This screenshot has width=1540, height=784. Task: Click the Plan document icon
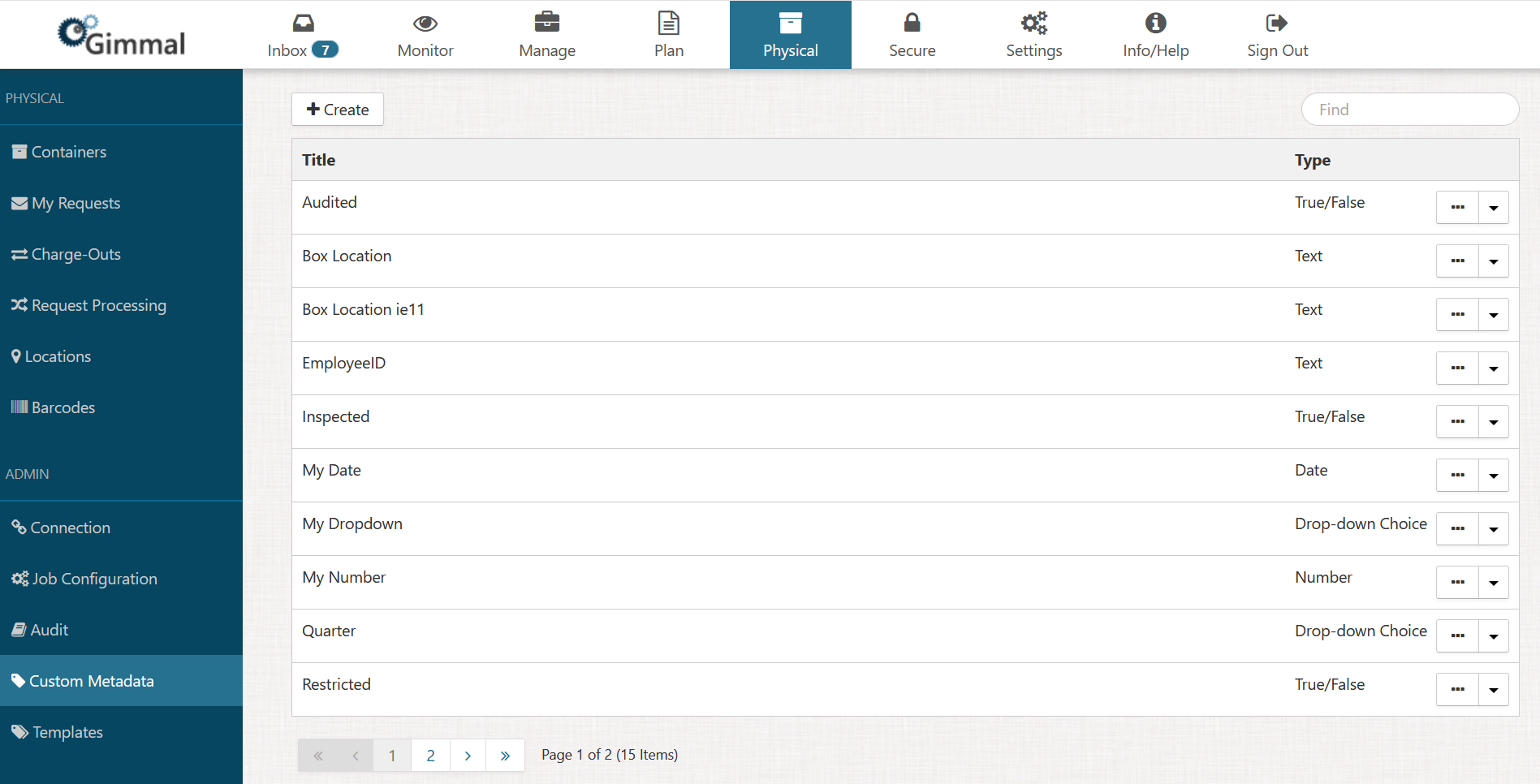pyautogui.click(x=669, y=23)
